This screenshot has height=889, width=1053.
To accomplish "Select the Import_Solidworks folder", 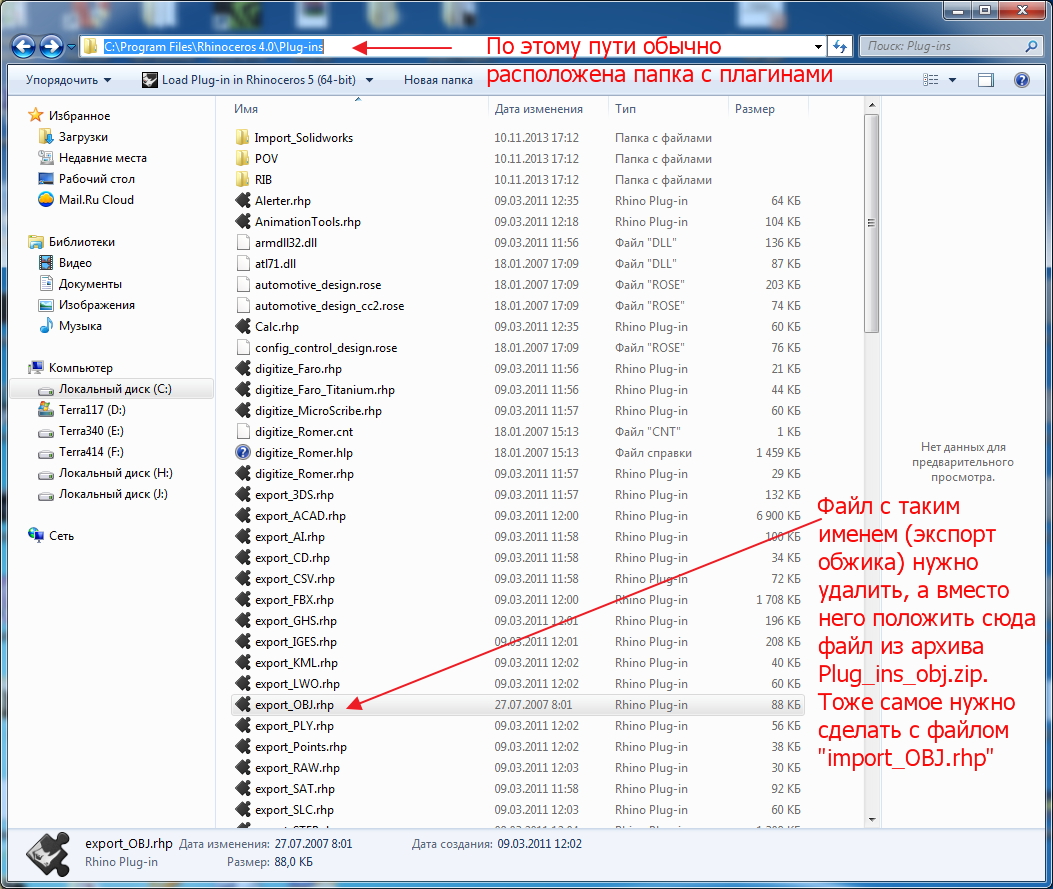I will coord(304,138).
